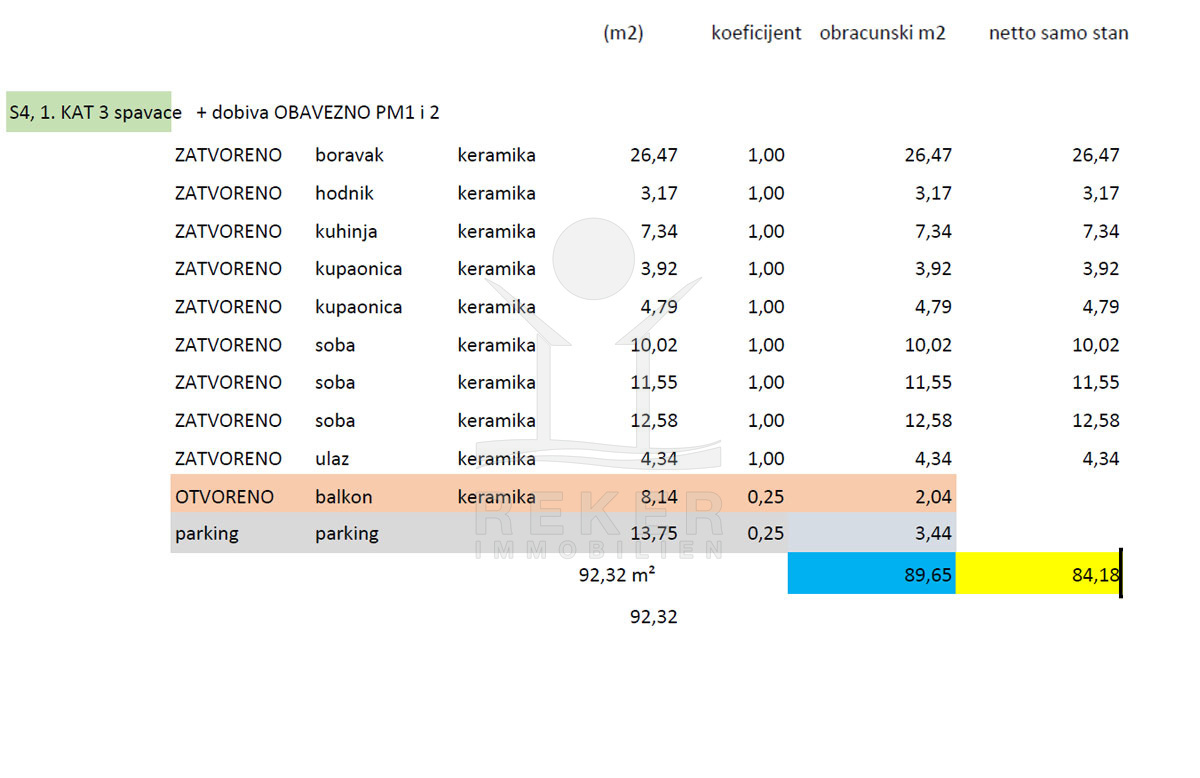Select the netto samo stan header
This screenshot has width=1200, height=778.
click(x=1058, y=33)
